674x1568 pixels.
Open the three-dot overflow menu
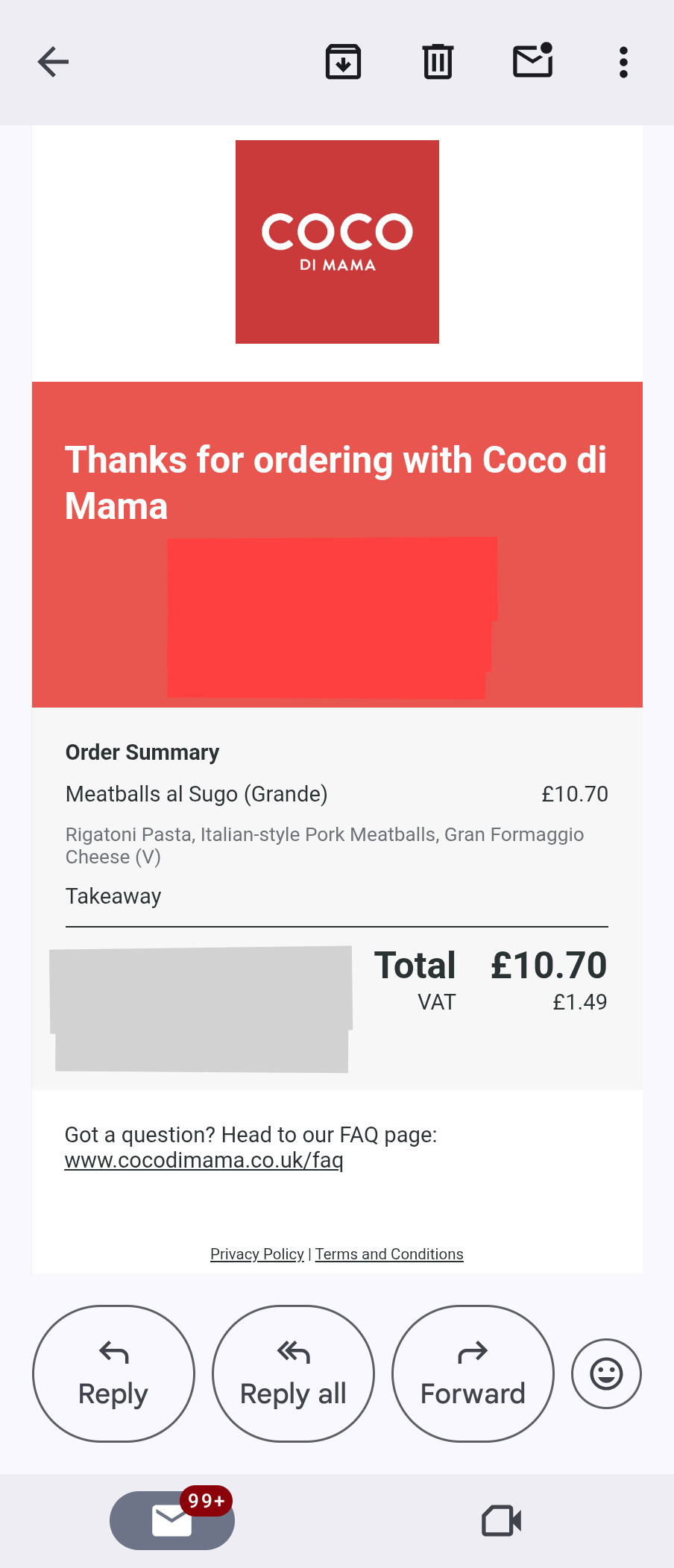(x=623, y=62)
